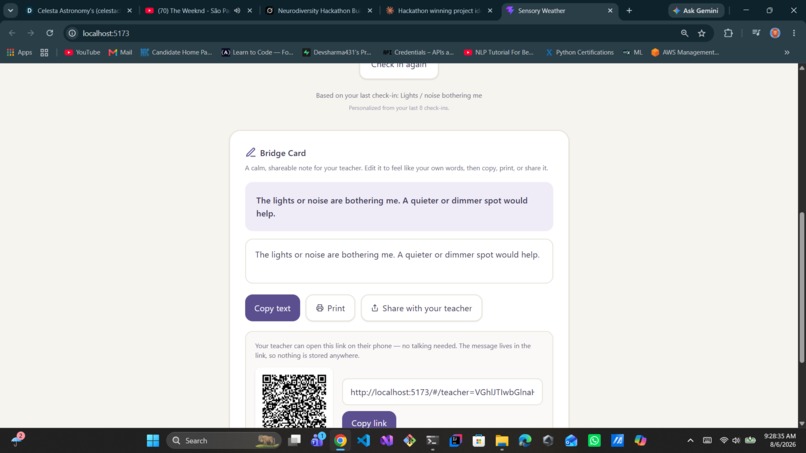This screenshot has width=806, height=453.
Task: Open the Python Certifications bookmark
Action: (x=579, y=52)
